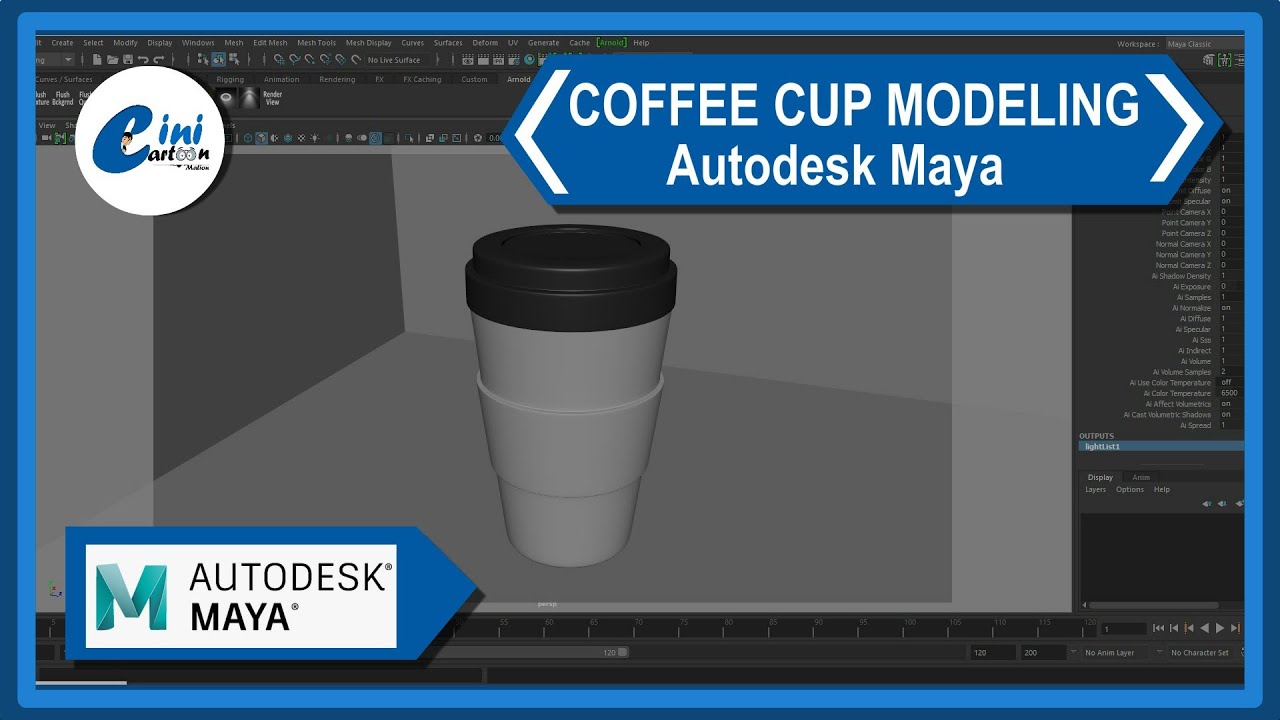Render current frame clapperboard icon
The width and height of the screenshot is (1280, 720).
pos(484,60)
